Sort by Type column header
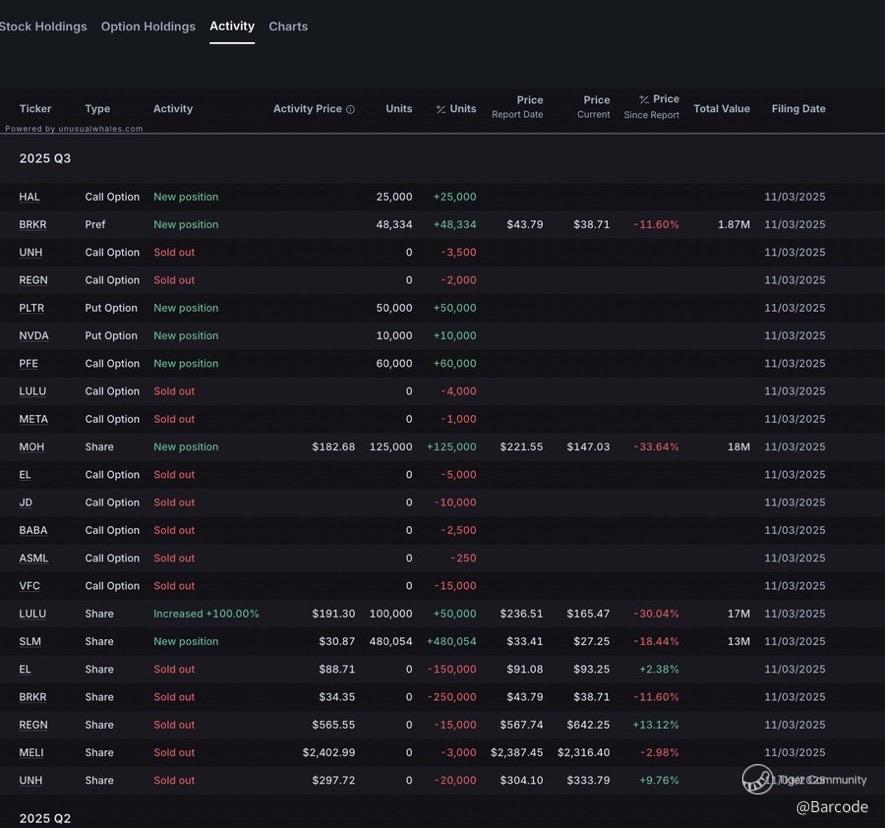 98,108
